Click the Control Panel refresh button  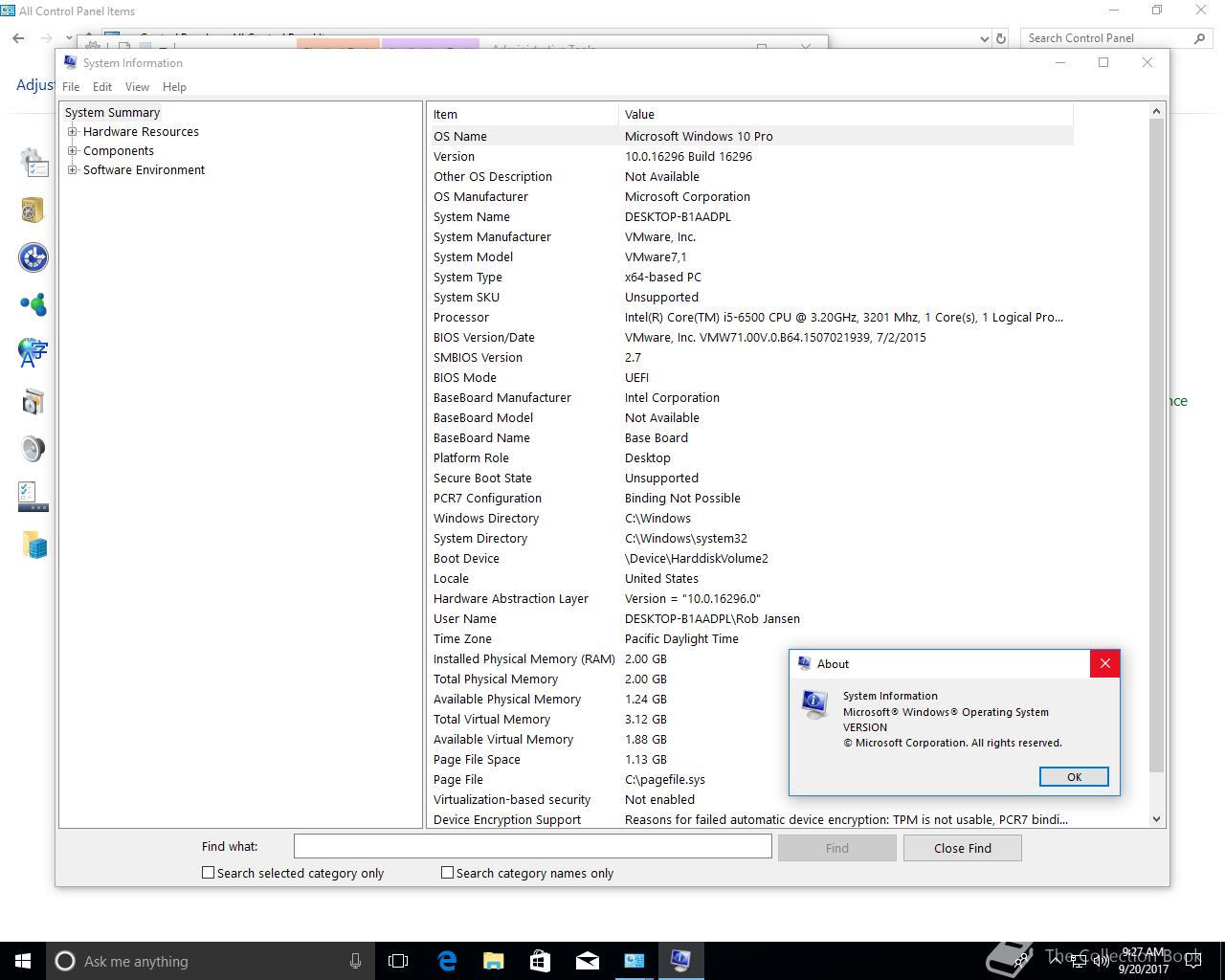(x=1001, y=38)
